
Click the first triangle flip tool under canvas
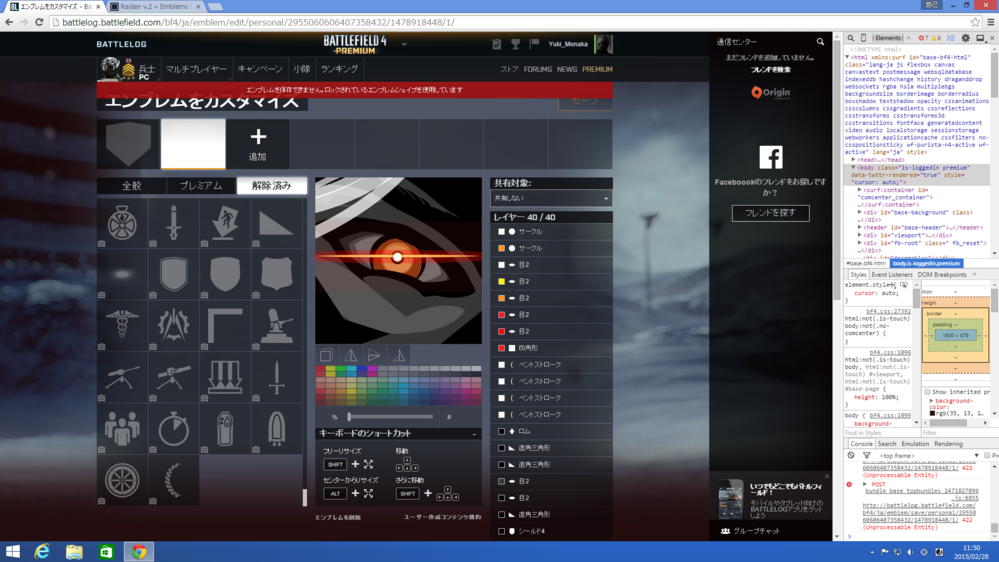[x=350, y=355]
